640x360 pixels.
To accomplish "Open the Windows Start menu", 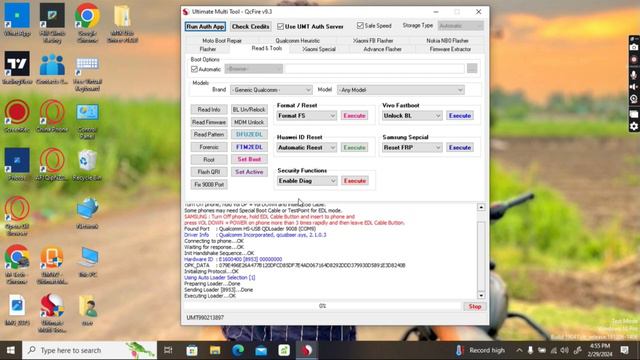I will (11, 350).
